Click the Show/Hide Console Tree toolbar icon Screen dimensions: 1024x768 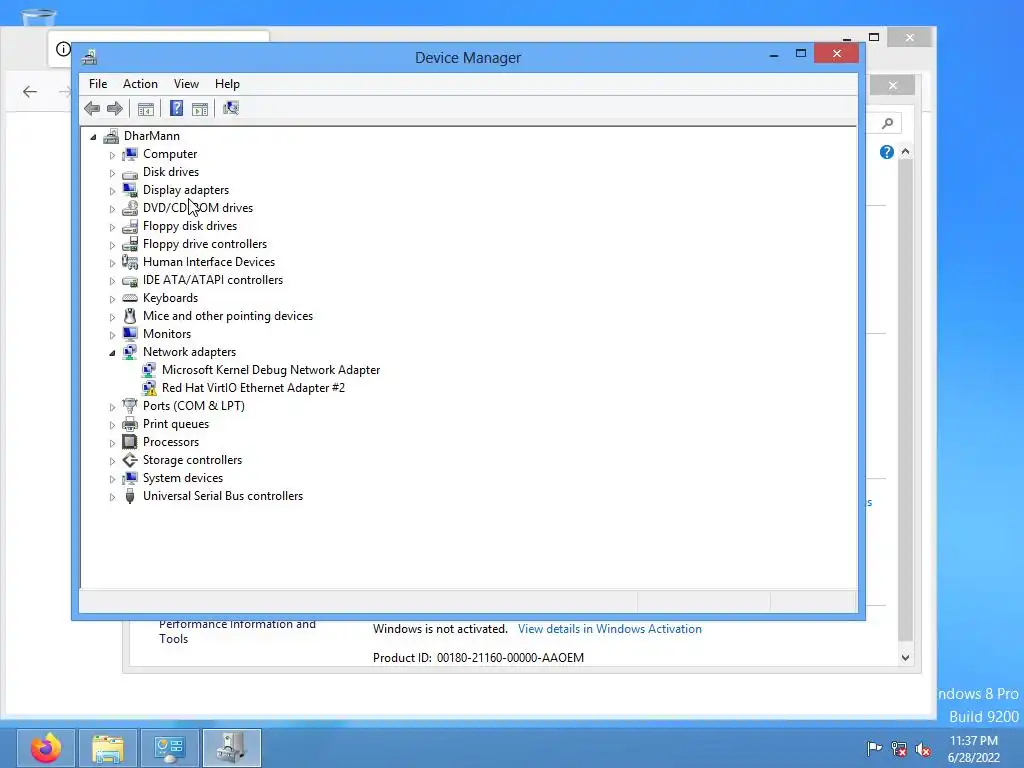[x=146, y=109]
